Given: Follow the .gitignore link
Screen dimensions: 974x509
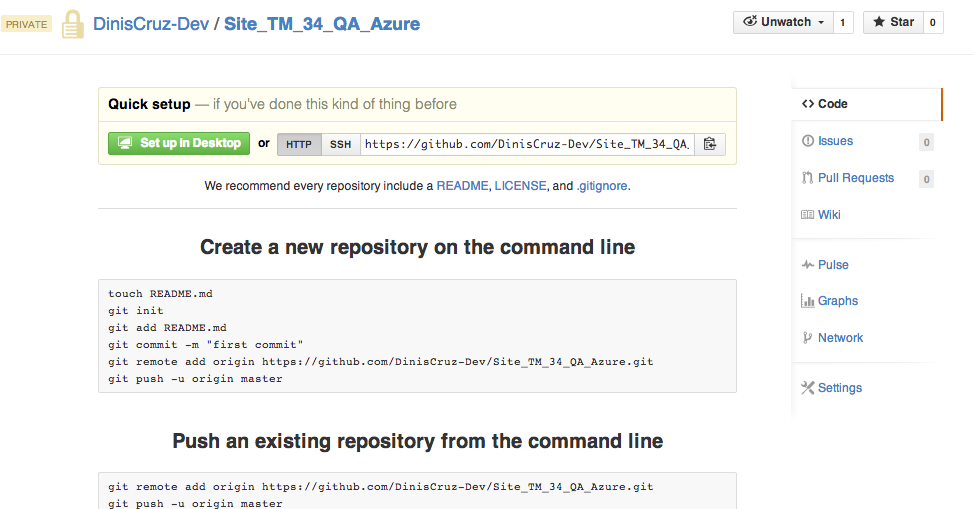Looking at the screenshot, I should 602,186.
